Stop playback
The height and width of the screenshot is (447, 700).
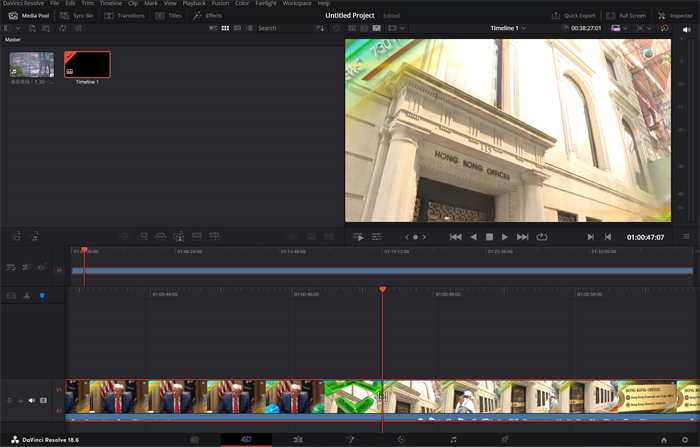point(489,237)
